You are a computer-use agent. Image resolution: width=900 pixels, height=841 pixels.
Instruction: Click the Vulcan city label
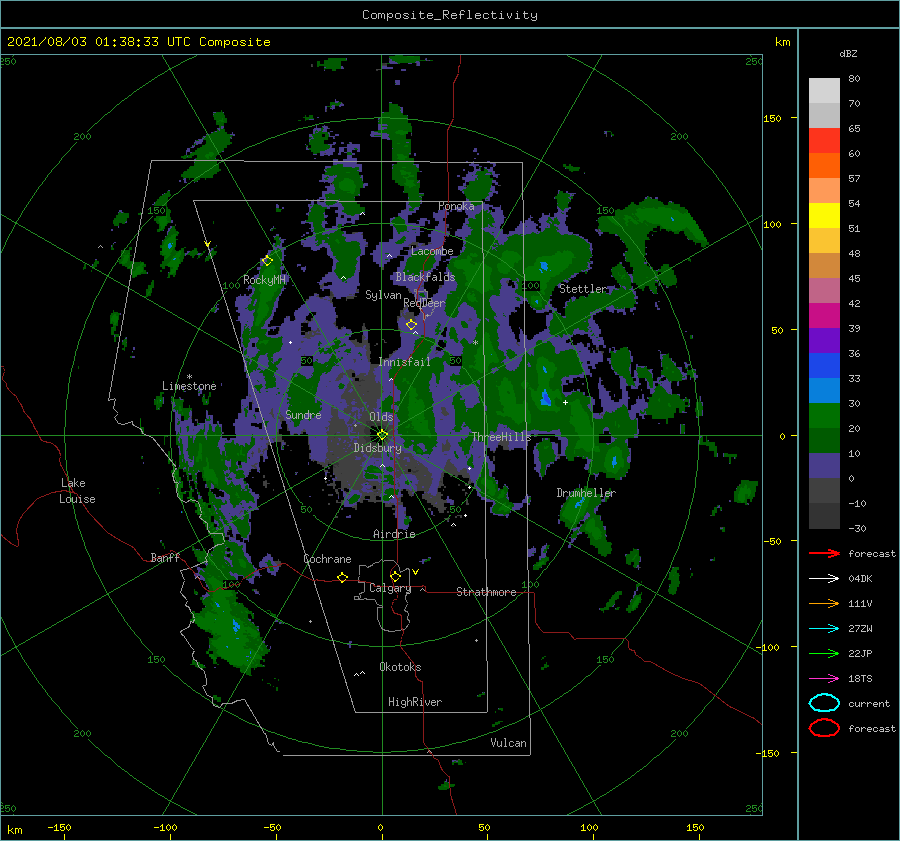click(x=509, y=743)
